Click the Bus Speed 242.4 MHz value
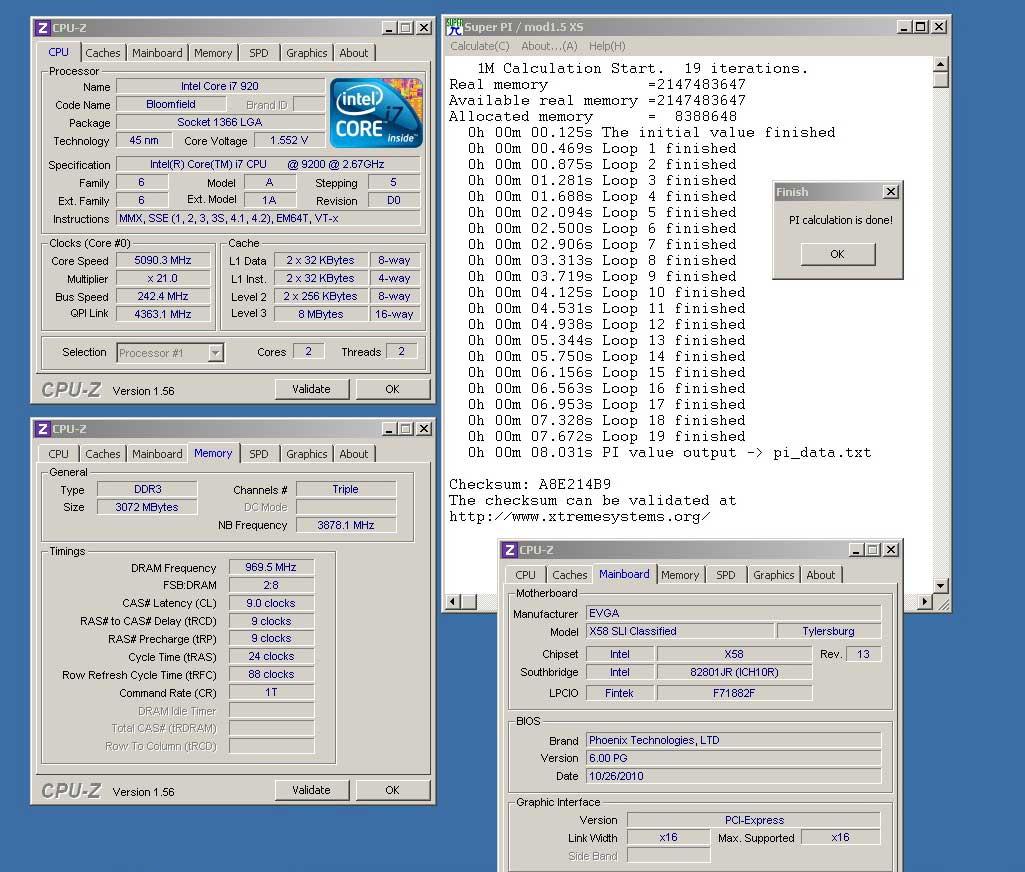The height and width of the screenshot is (872, 1025). [163, 296]
